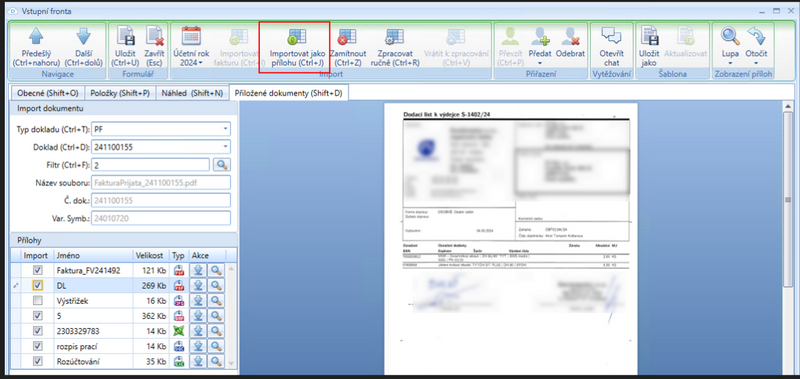
Task: Click Importovat jako přílohu (Ctrl+J)
Action: [x=295, y=47]
